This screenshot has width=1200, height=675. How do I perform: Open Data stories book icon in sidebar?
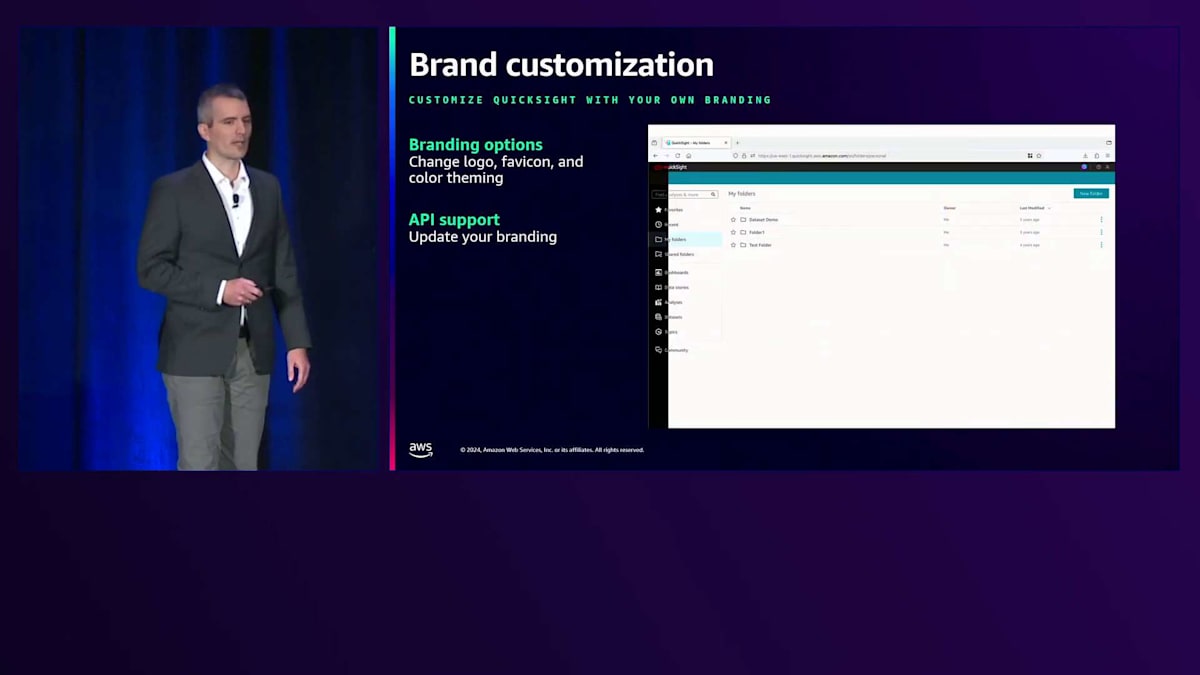pos(658,287)
